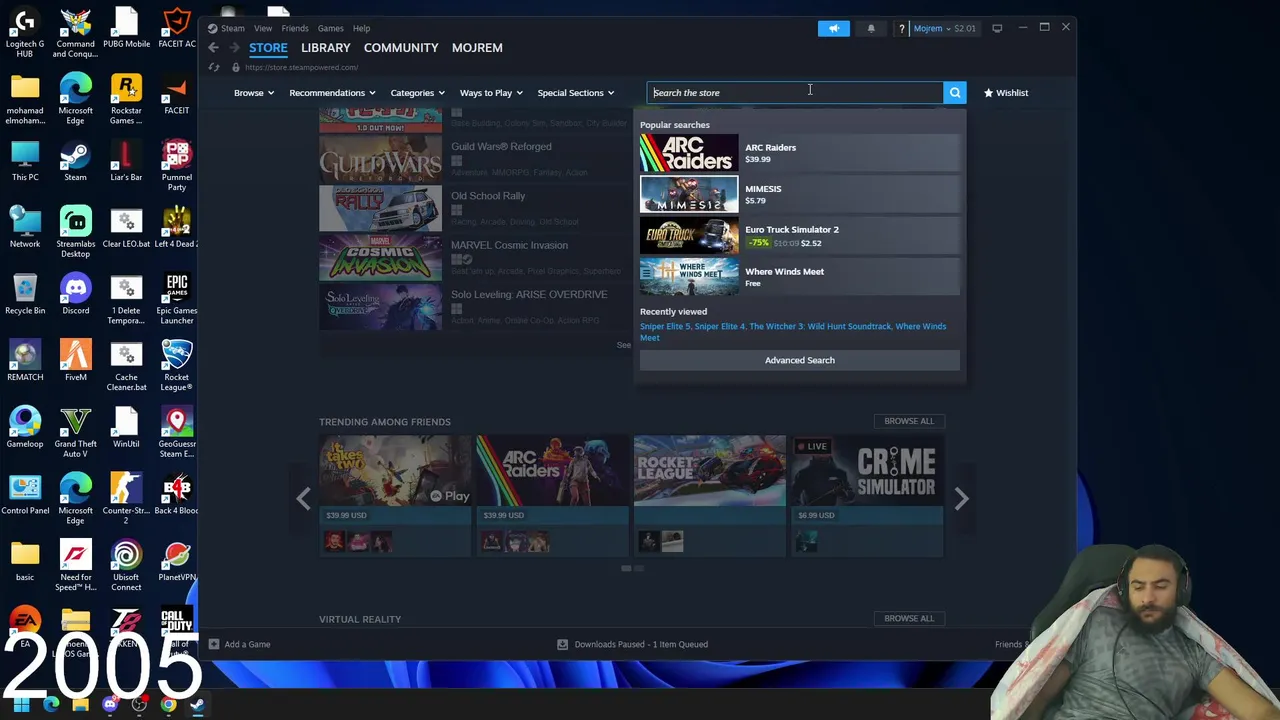
Task: Go back with Steam's back arrow
Action: (x=213, y=48)
